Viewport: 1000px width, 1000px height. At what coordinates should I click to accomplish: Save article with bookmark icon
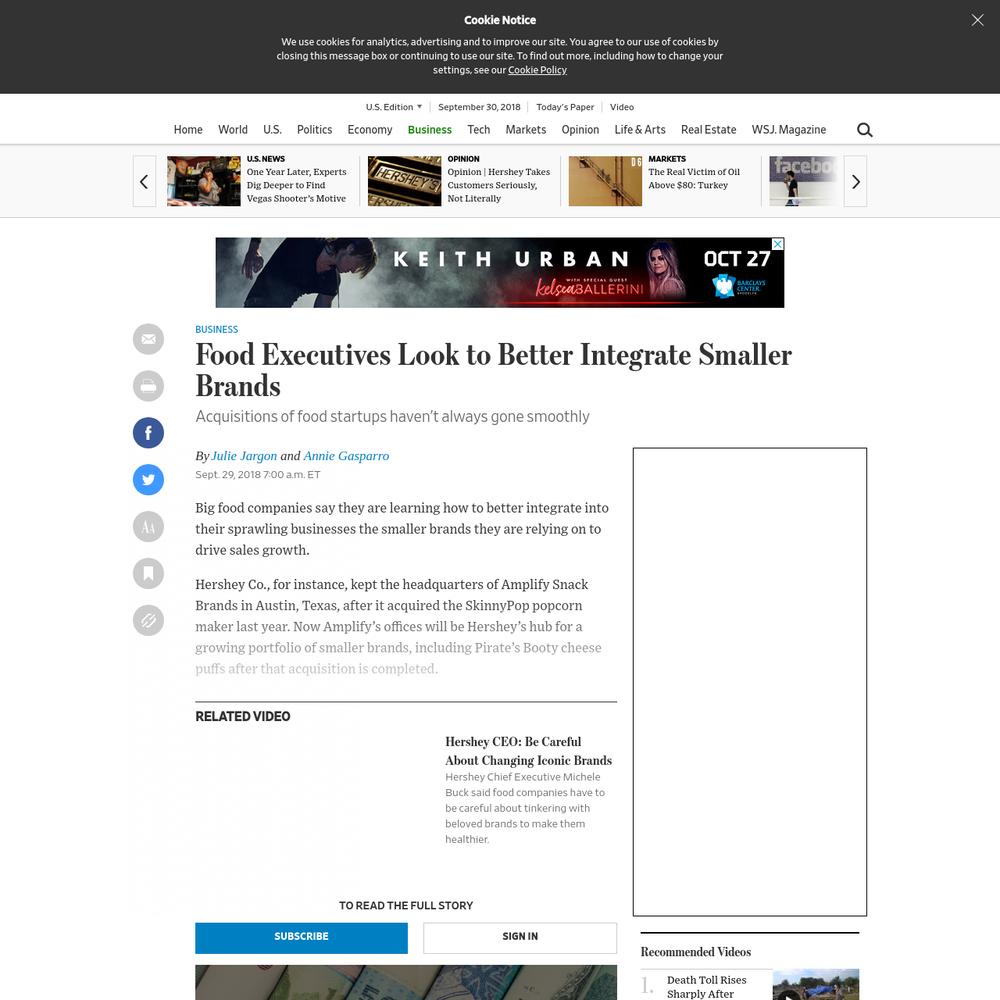149,573
